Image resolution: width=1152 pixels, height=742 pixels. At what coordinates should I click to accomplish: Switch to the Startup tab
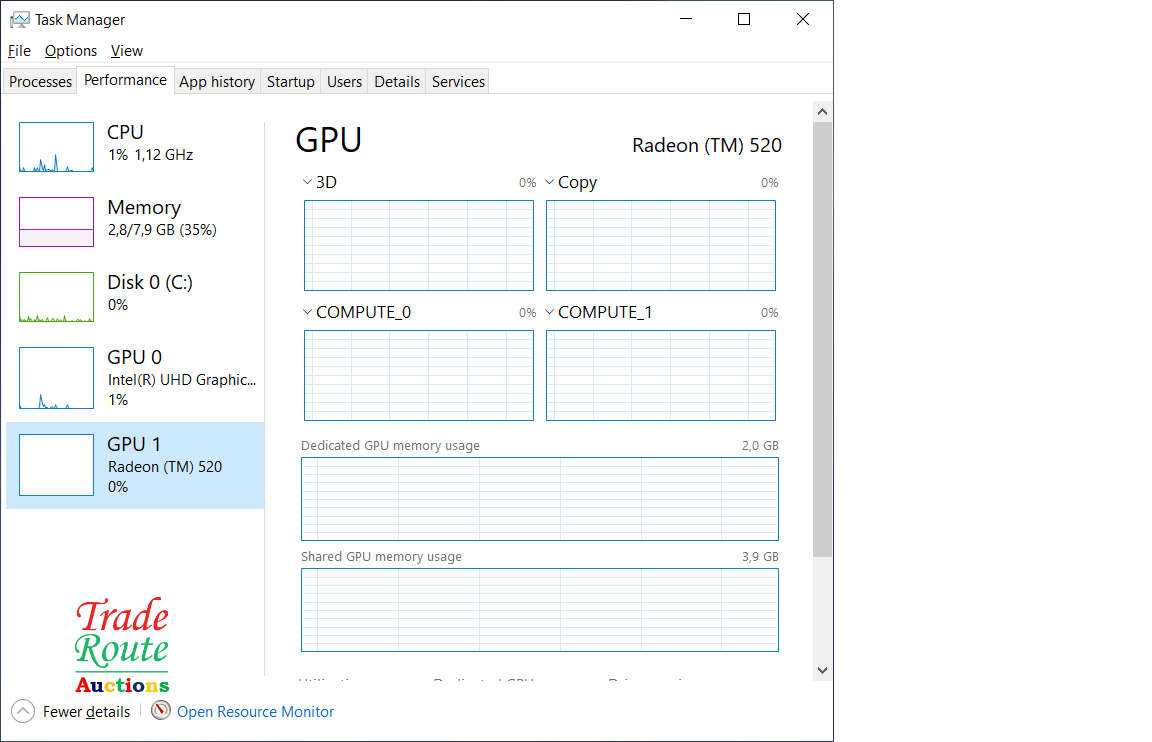291,82
